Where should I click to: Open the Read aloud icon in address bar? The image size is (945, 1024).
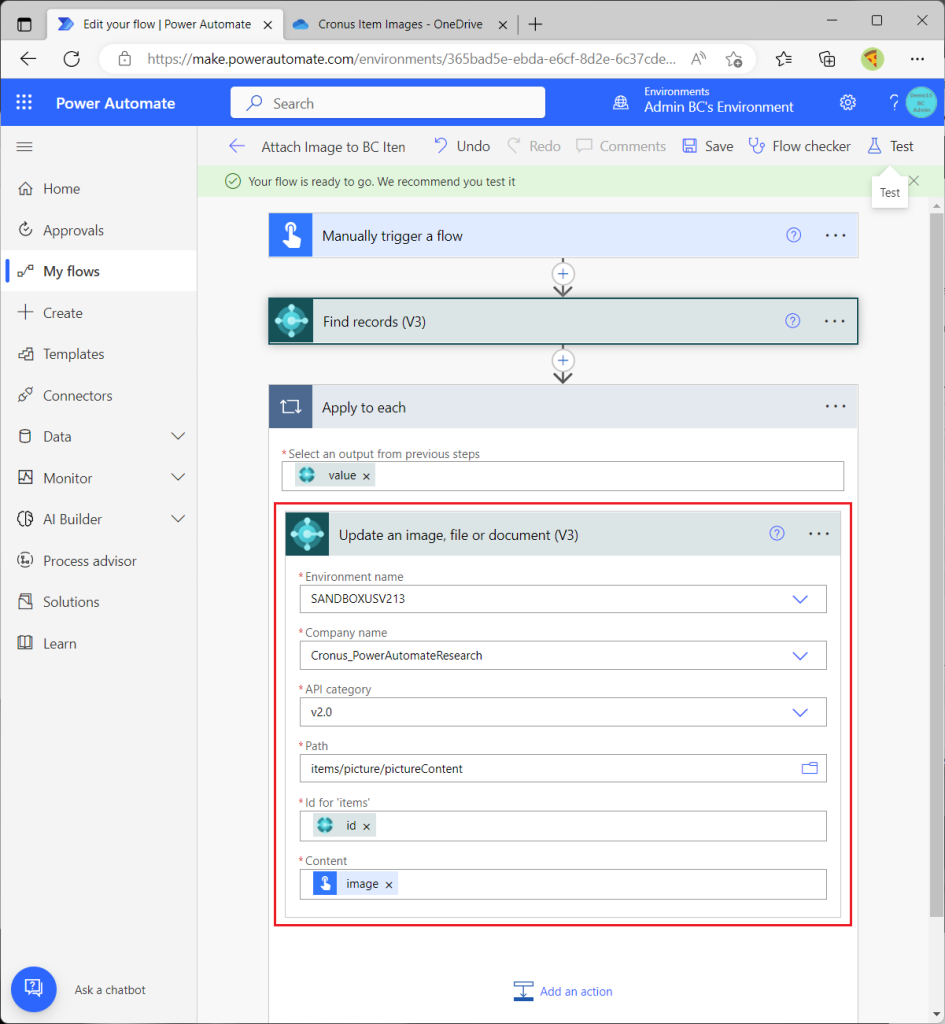(x=699, y=59)
